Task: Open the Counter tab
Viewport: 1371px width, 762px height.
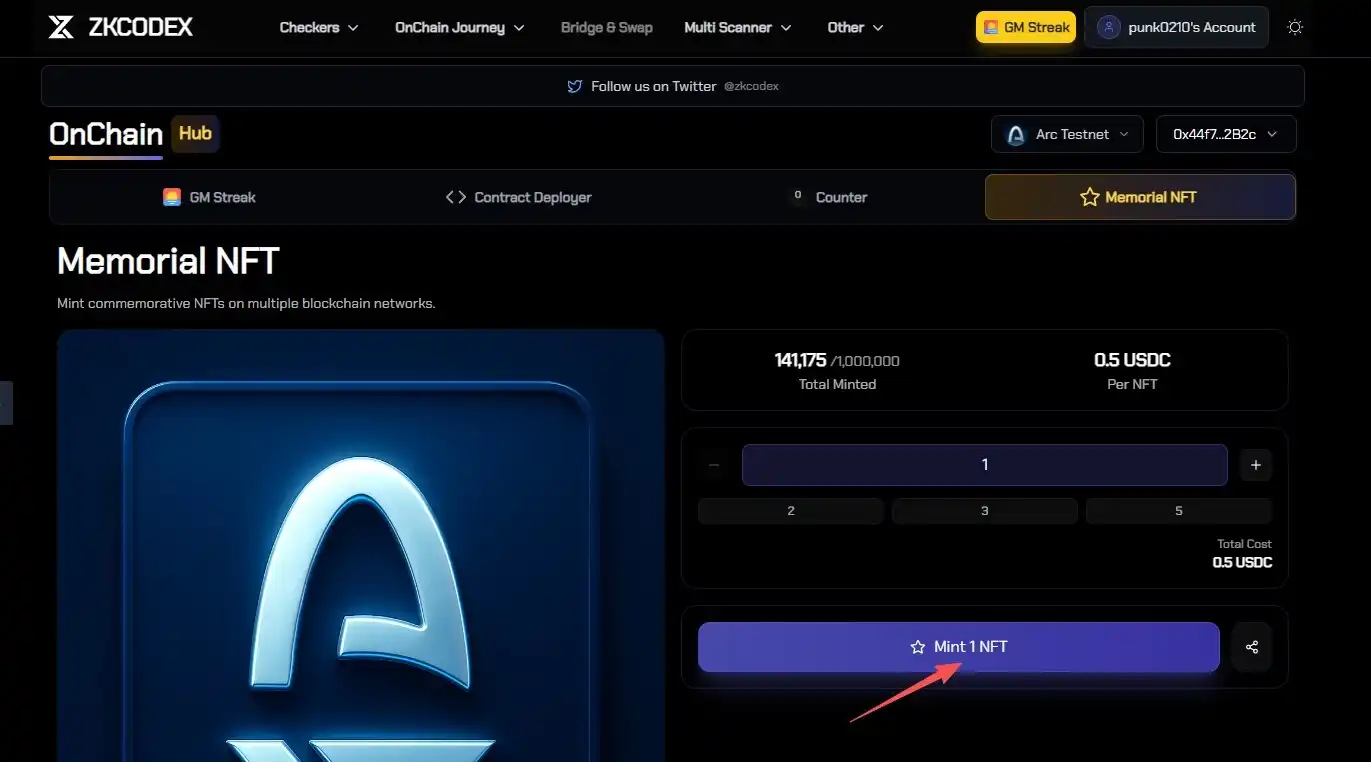Action: [x=832, y=197]
